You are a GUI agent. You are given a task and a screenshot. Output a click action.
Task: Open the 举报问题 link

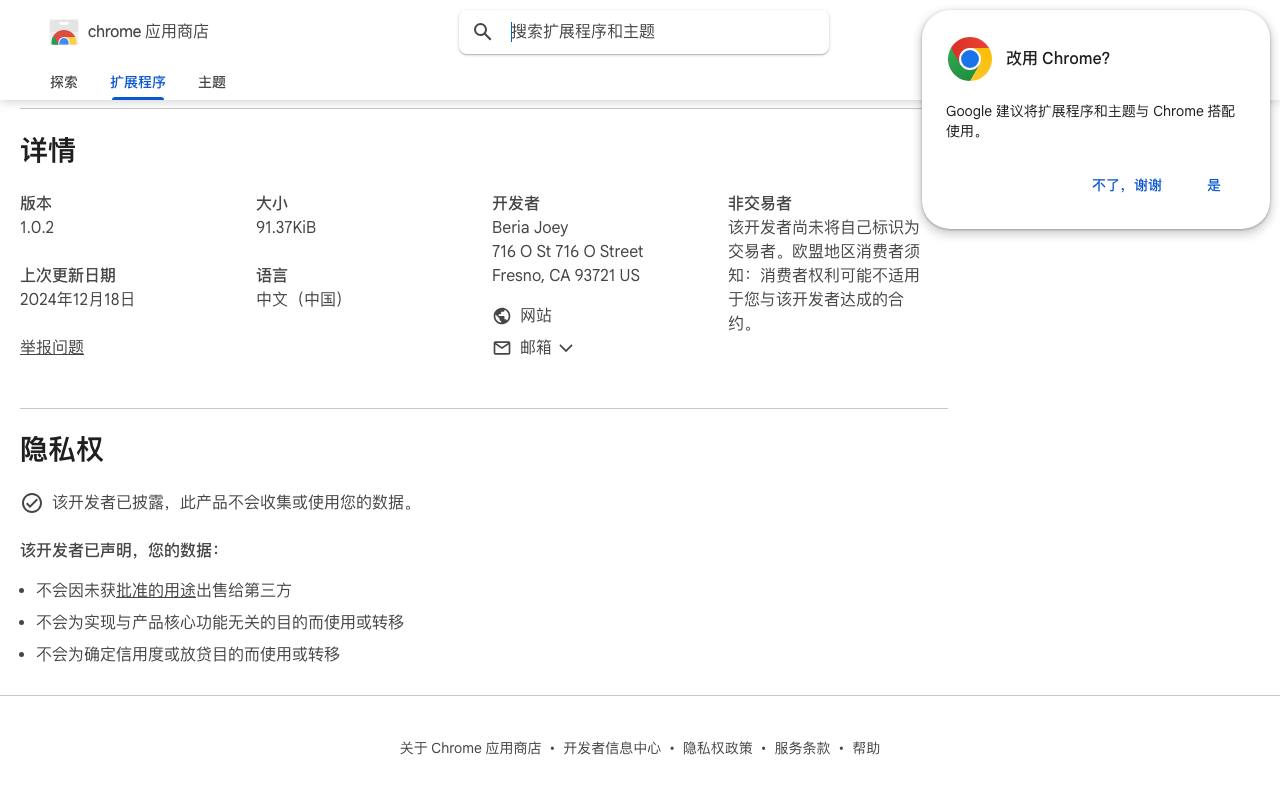click(x=52, y=347)
